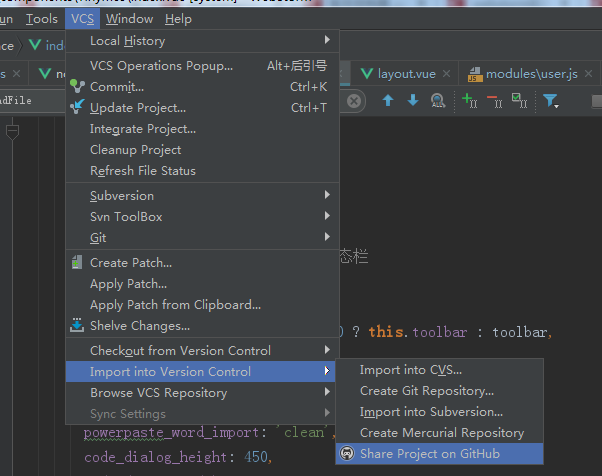Unselect occurrence icon with red minus
The height and width of the screenshot is (476, 602).
click(495, 101)
